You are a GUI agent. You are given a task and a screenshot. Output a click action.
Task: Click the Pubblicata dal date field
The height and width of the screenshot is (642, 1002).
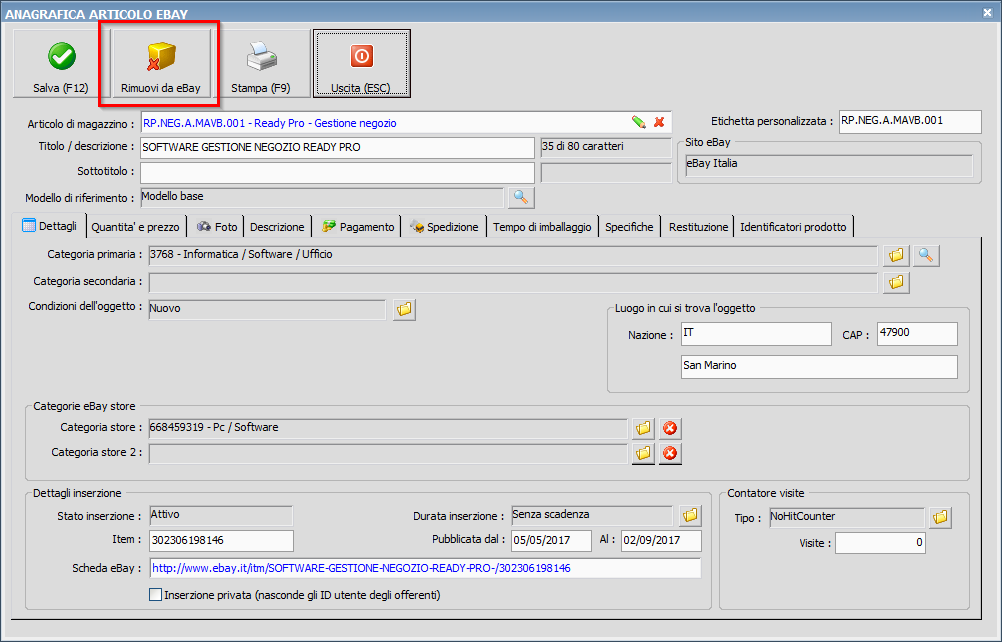pyautogui.click(x=551, y=540)
